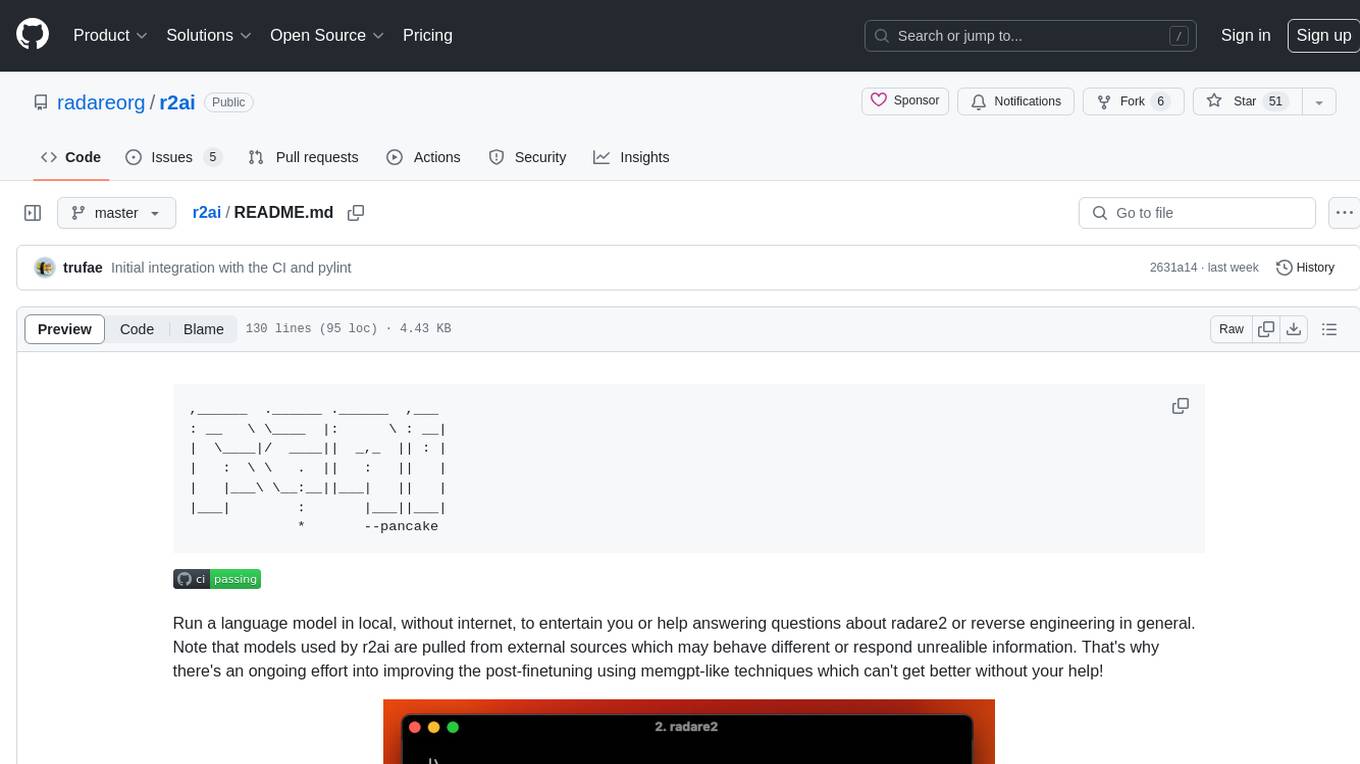Open the radare2 terminal screenshot image
The image size is (1360, 764).
click(x=689, y=731)
